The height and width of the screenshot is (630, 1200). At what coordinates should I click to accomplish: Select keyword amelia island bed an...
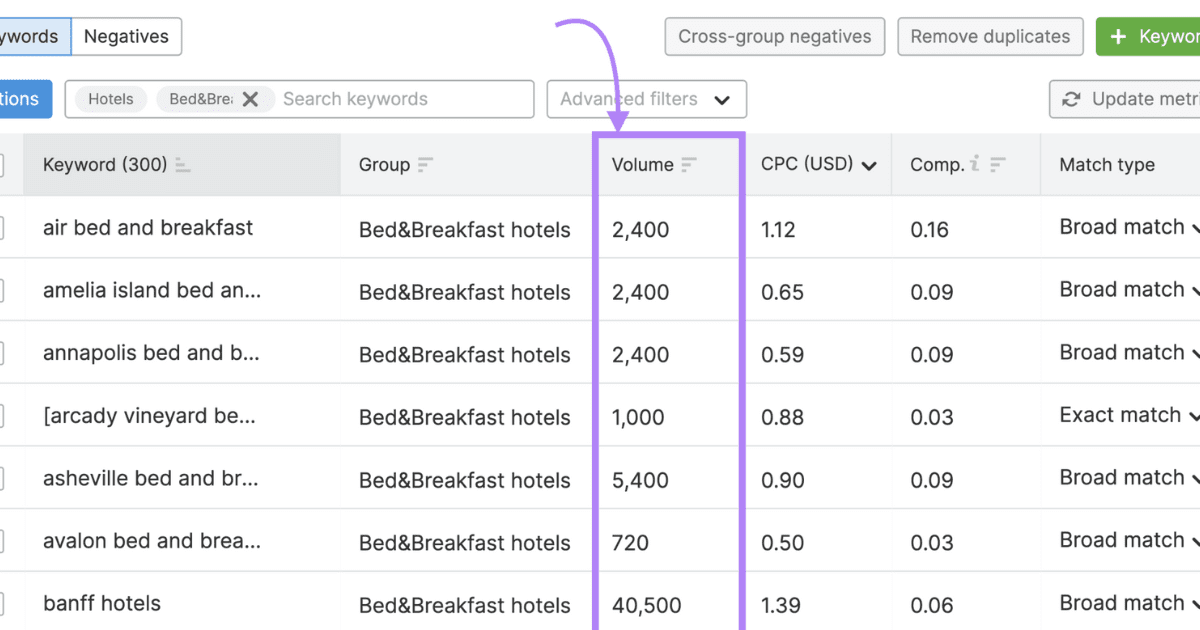tap(152, 291)
